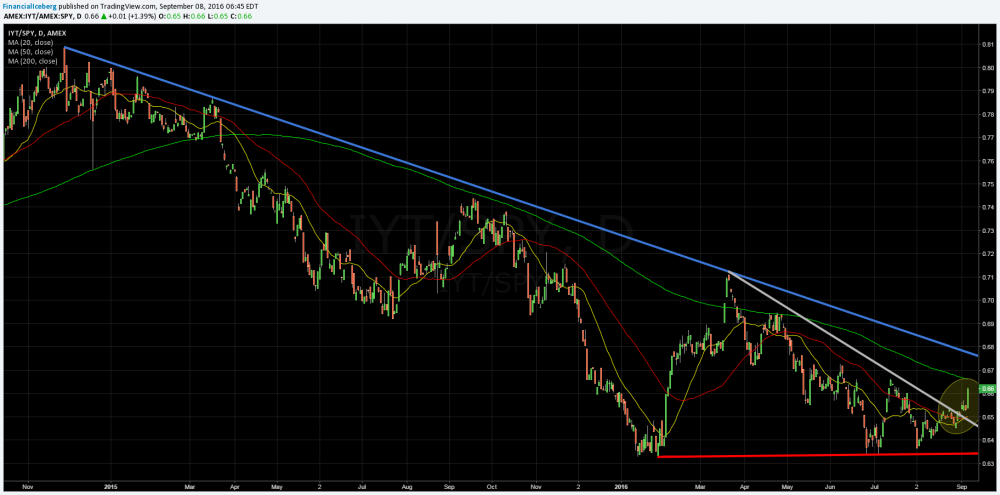Viewport: 1000px width, 495px height.
Task: Select the IYT/SPY, D, AMEX legend title
Action: coord(36,32)
